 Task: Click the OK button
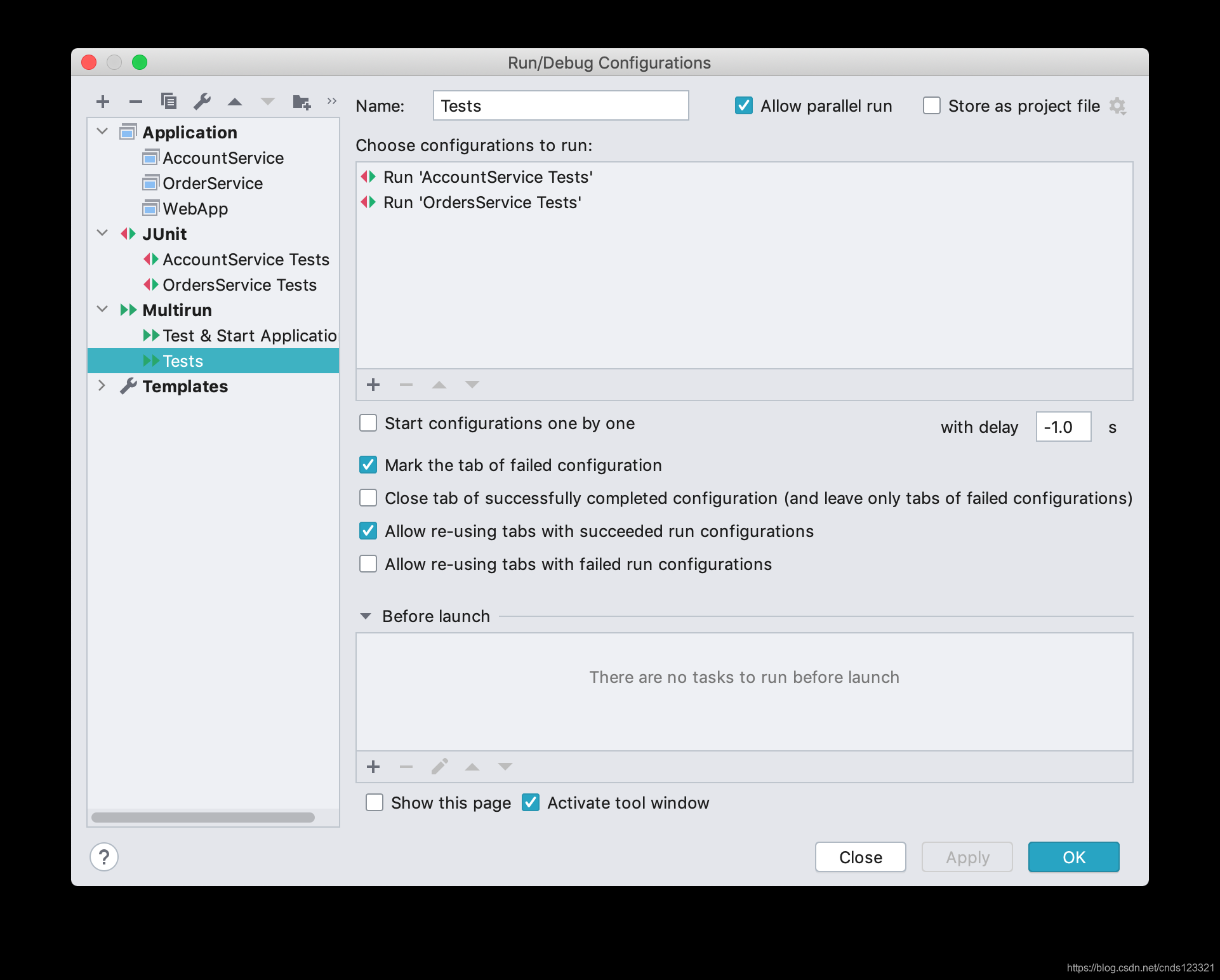pos(1073,857)
